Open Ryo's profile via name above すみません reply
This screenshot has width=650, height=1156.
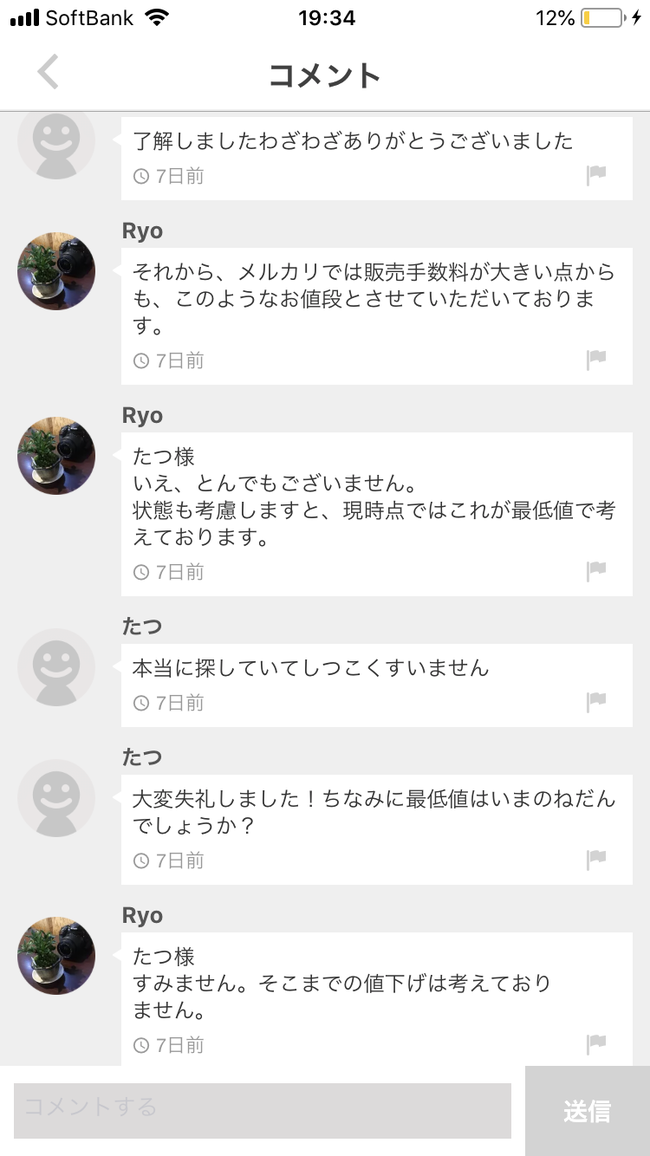[x=142, y=916]
